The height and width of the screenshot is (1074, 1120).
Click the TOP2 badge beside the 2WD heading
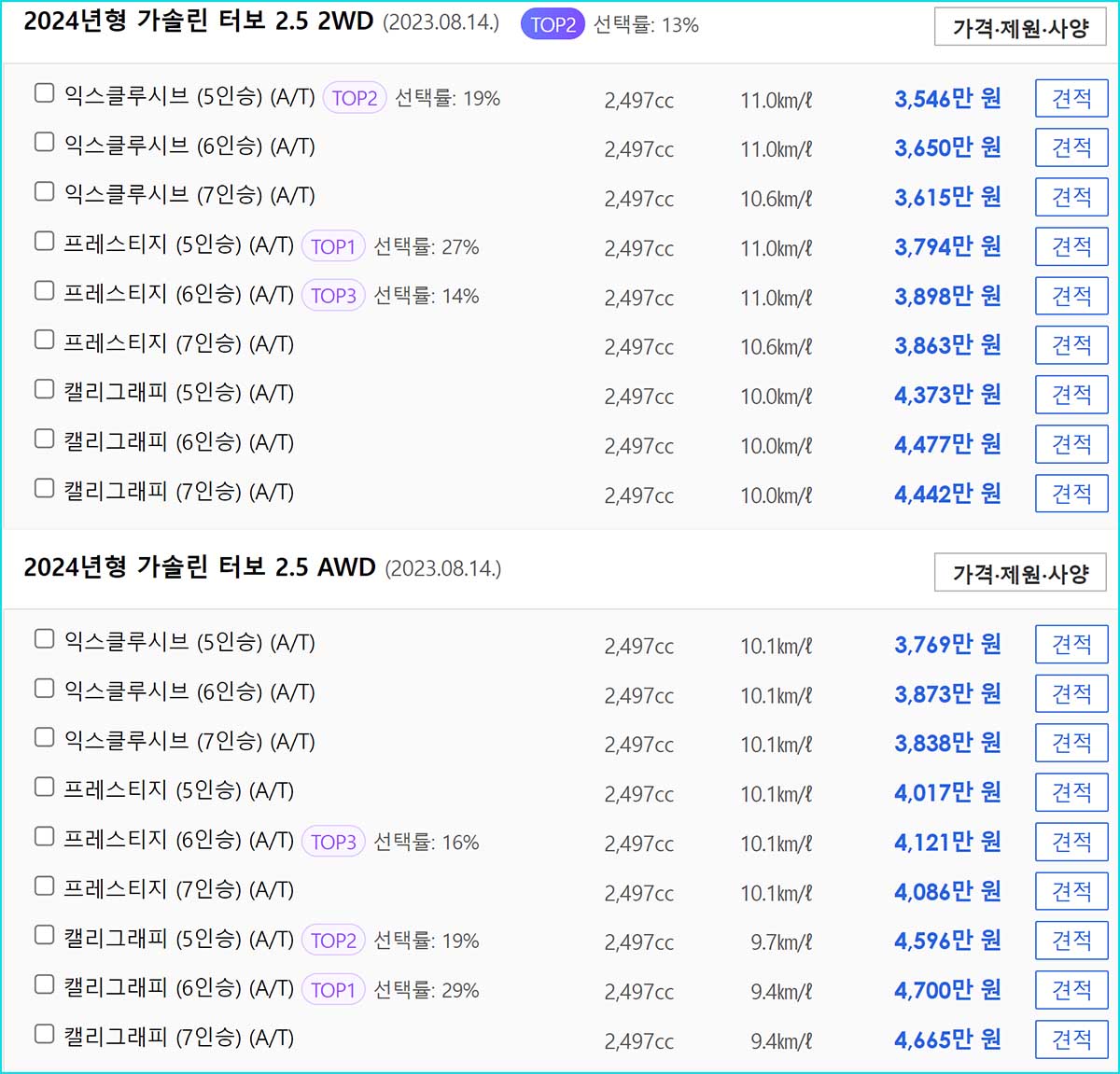pyautogui.click(x=552, y=25)
